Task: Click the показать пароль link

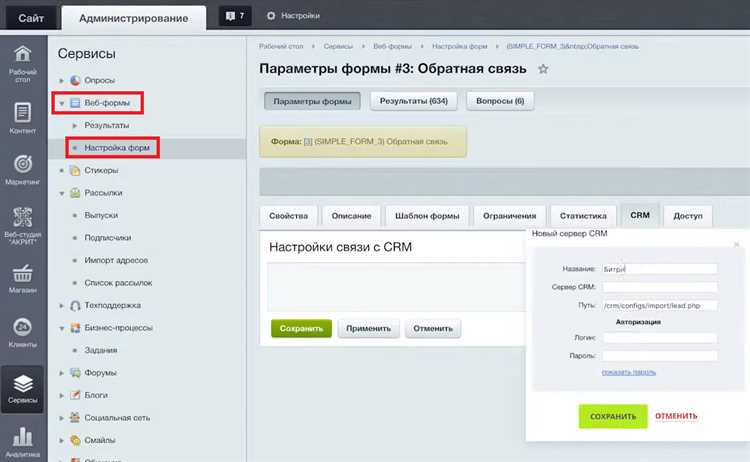Action: 629,372
